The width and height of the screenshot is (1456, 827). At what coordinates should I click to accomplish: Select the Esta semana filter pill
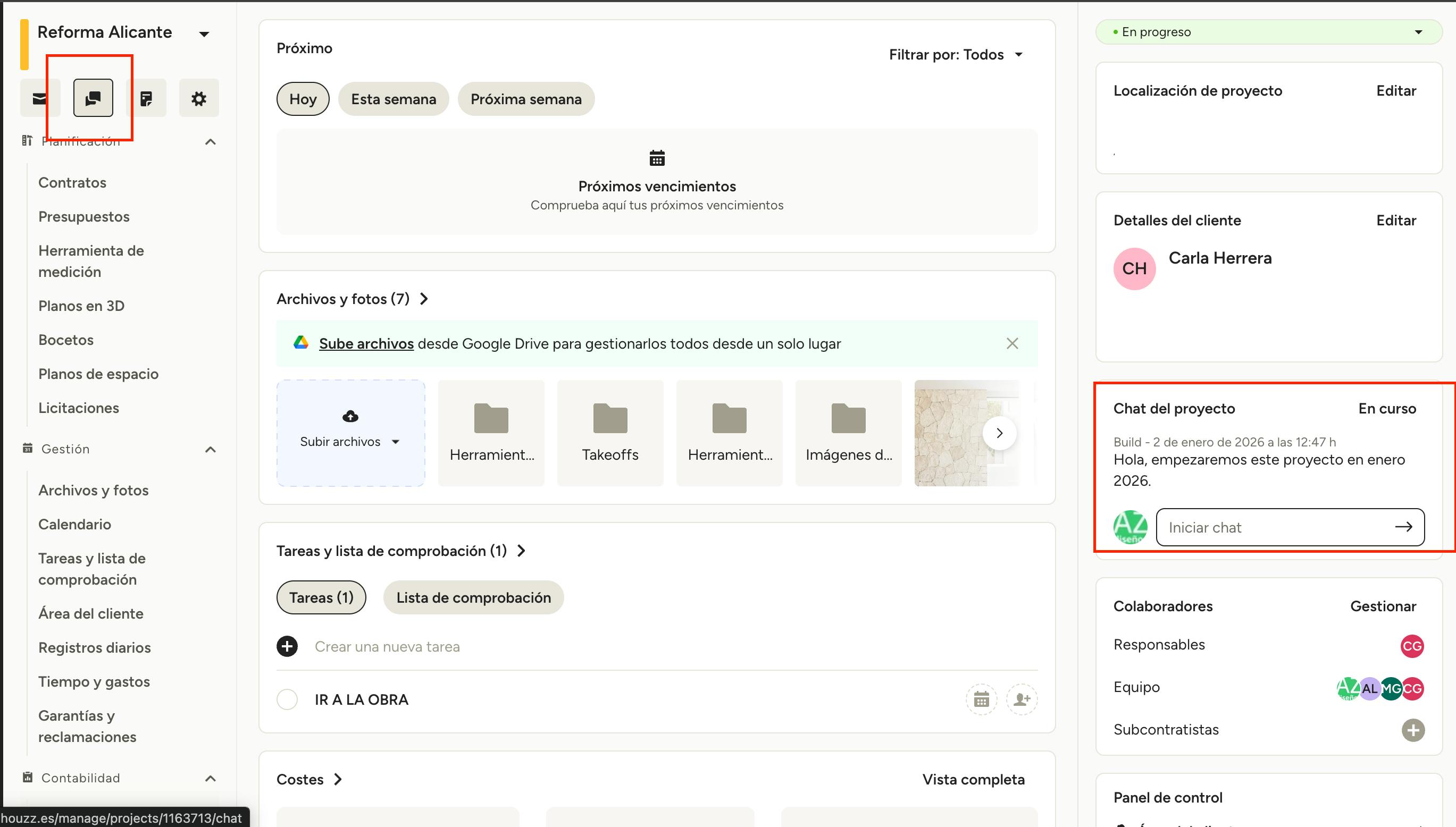[394, 99]
